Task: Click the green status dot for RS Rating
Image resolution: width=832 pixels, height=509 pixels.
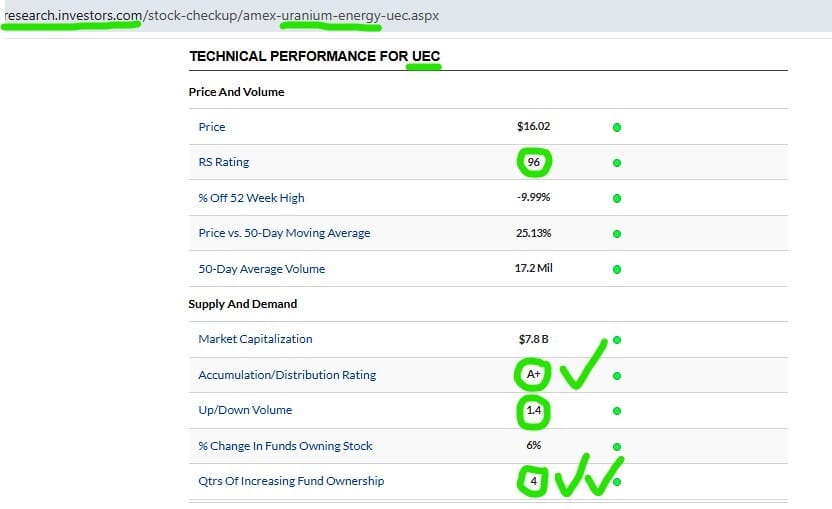Action: point(617,163)
